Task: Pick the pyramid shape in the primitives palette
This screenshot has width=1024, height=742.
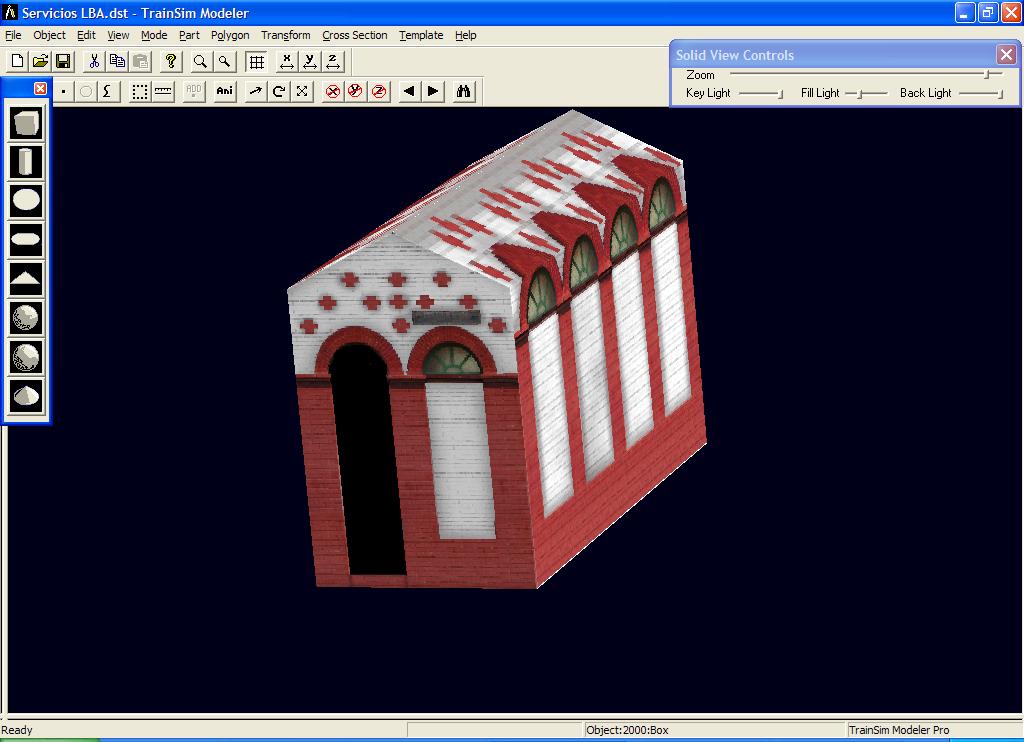Action: (x=27, y=278)
